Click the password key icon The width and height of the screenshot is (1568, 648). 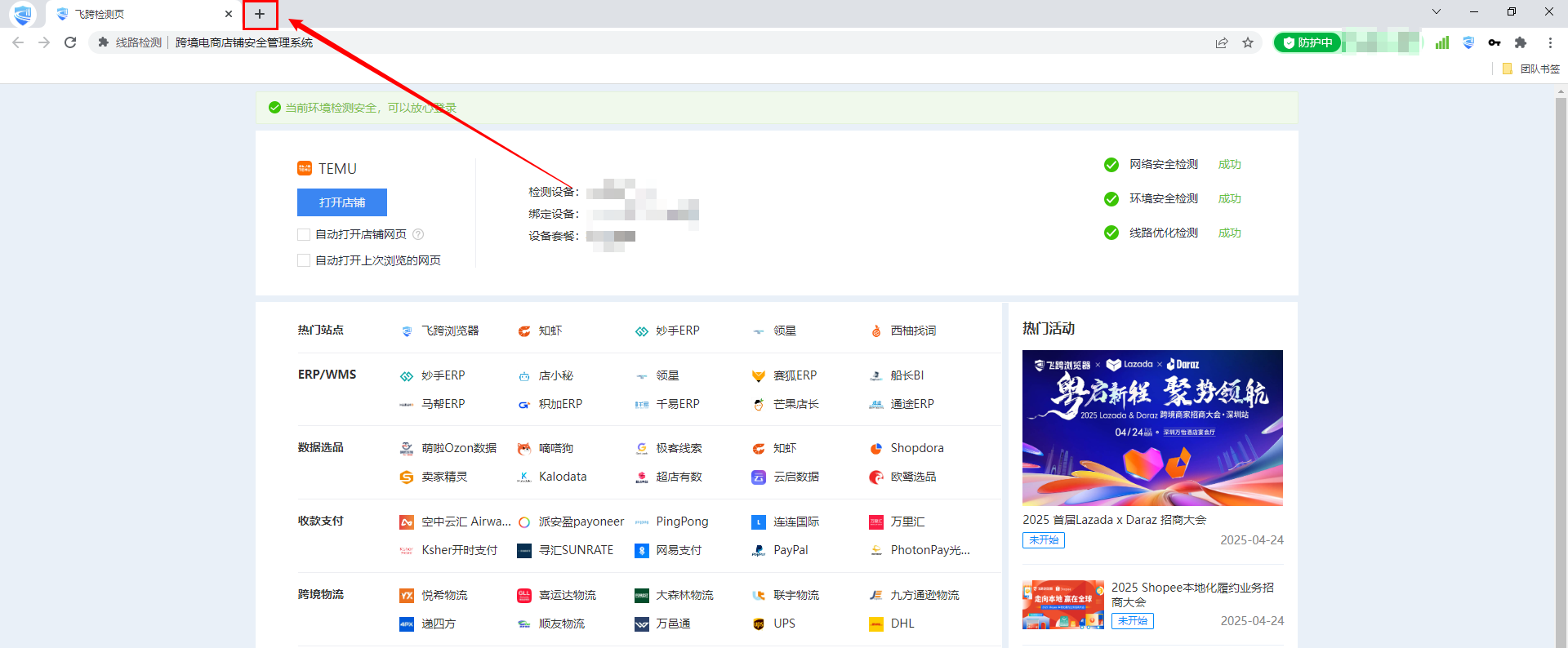coord(1494,42)
